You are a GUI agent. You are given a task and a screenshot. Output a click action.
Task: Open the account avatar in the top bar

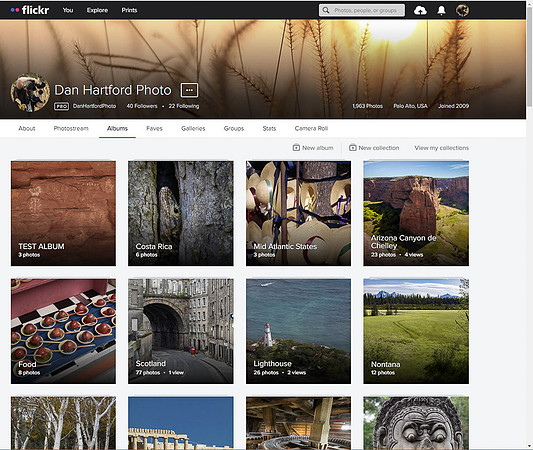tap(462, 11)
